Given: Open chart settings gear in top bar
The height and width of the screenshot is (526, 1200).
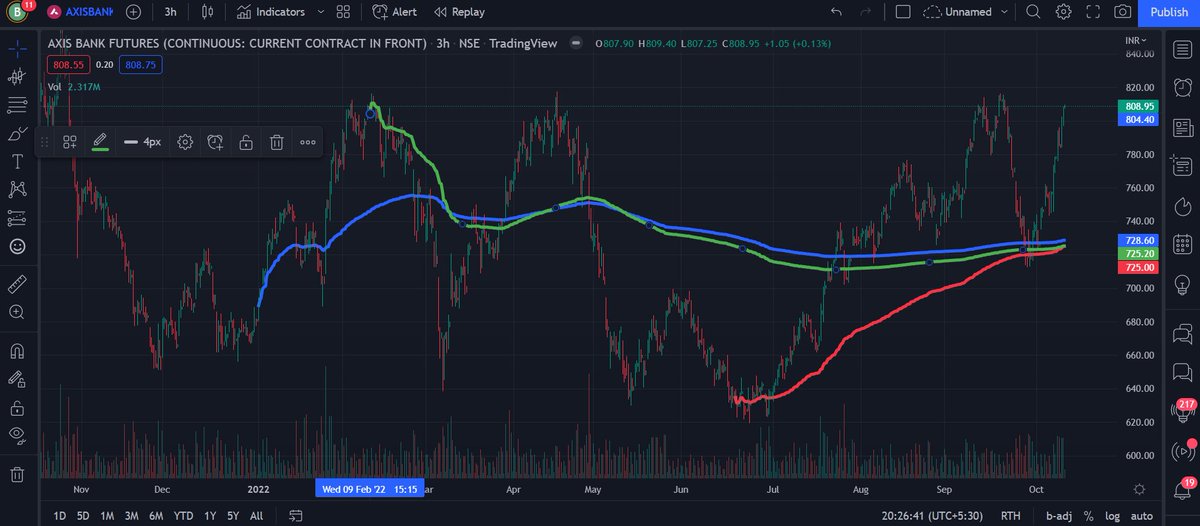Looking at the screenshot, I should point(1064,12).
